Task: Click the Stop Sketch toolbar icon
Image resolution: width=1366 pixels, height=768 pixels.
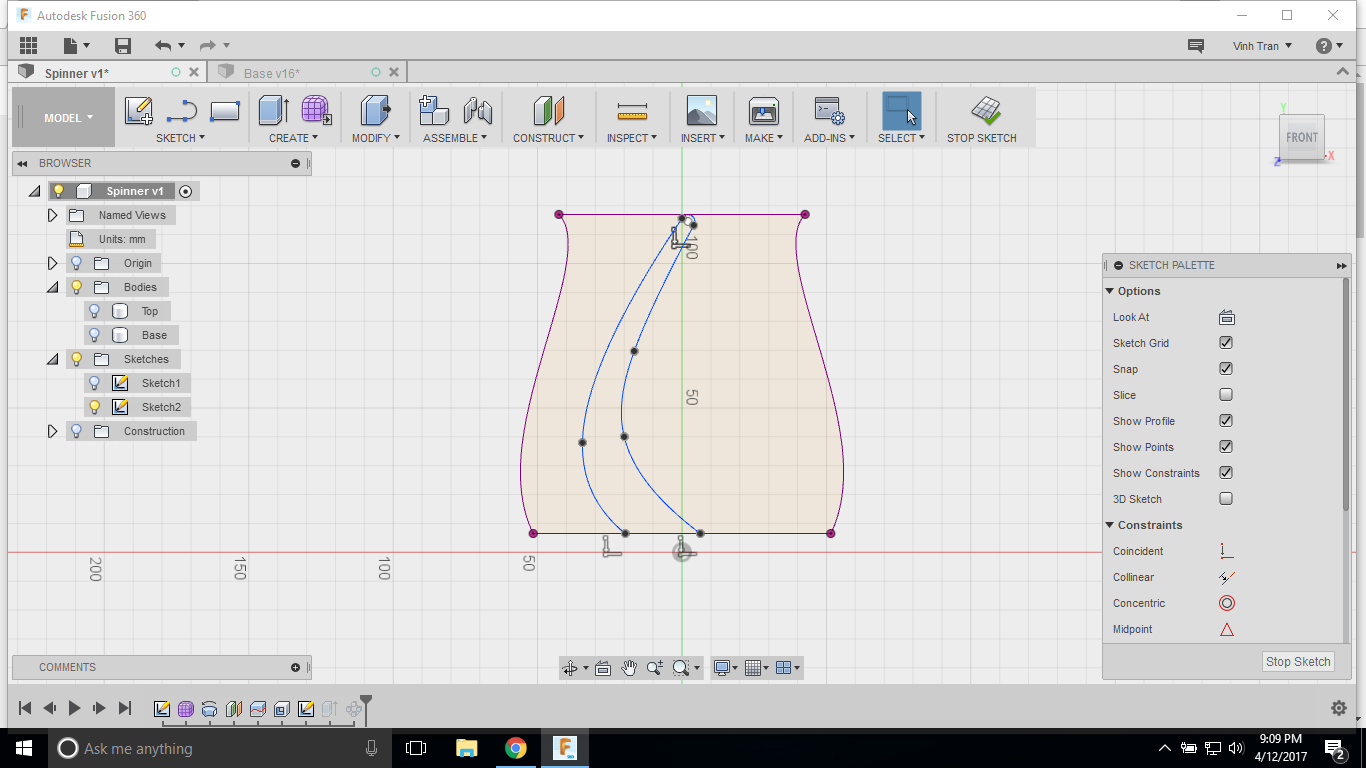Action: point(986,111)
